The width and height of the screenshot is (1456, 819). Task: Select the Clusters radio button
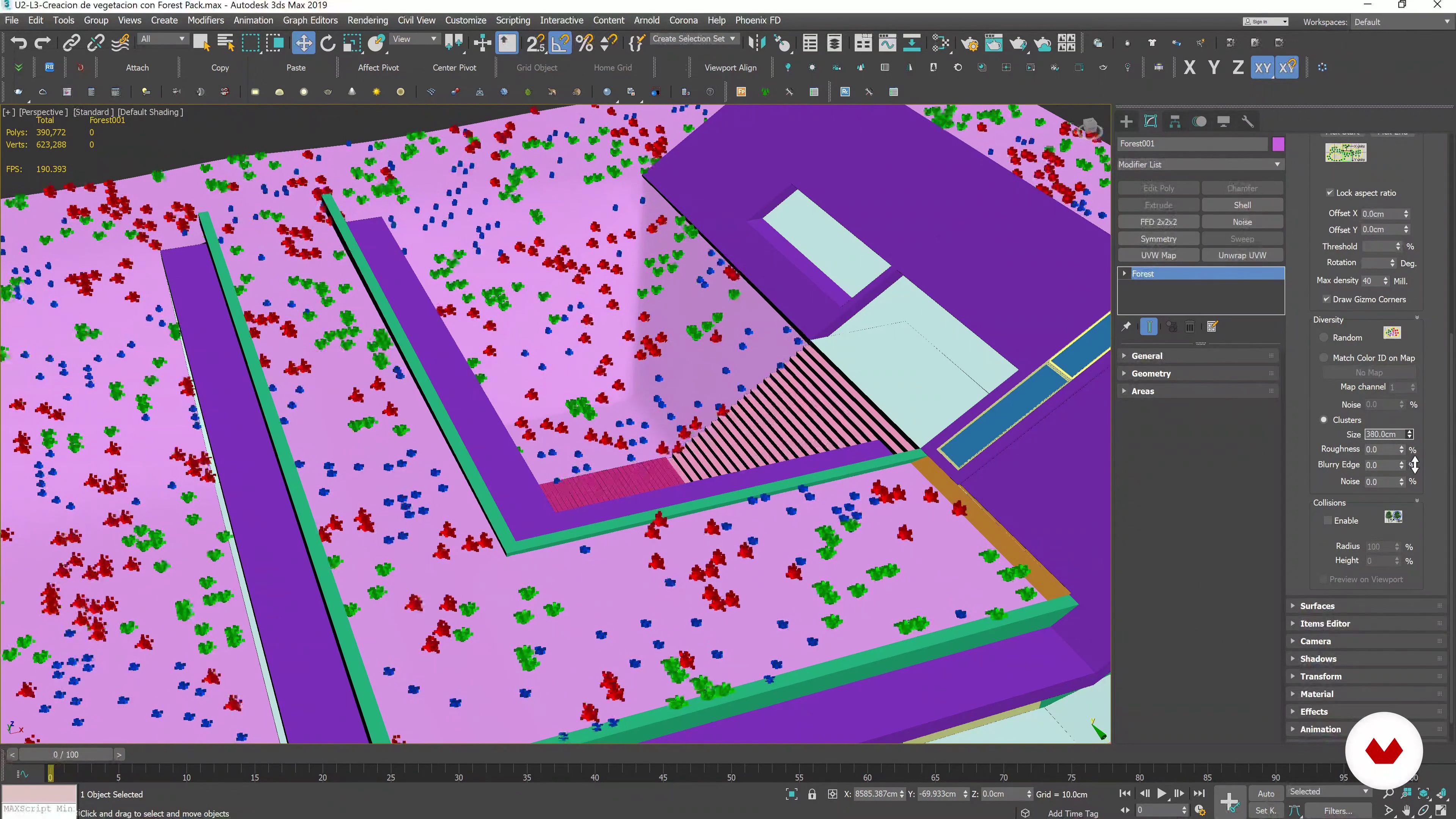click(x=1324, y=419)
